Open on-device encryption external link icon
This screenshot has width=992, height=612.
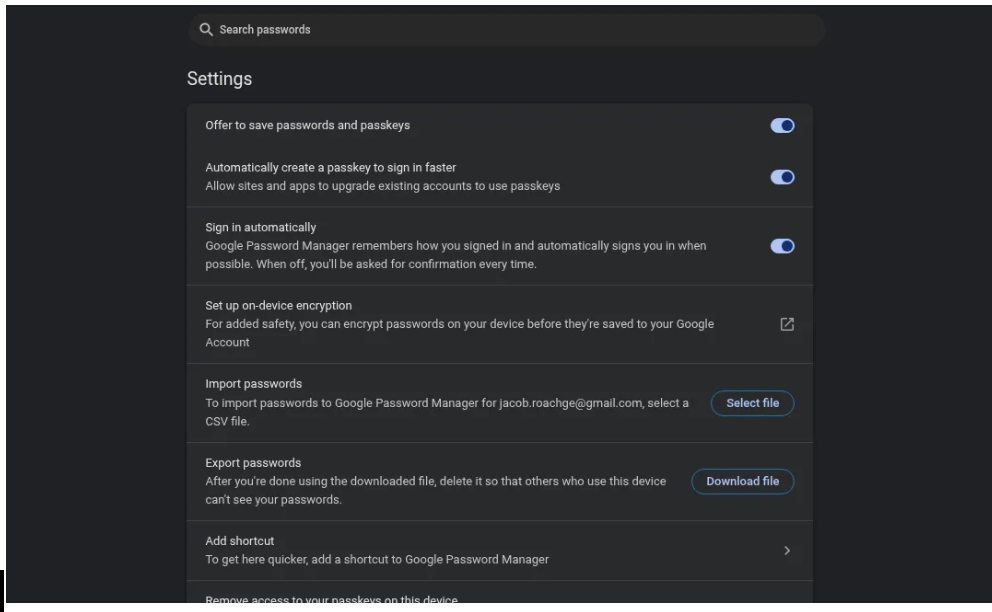(x=787, y=324)
